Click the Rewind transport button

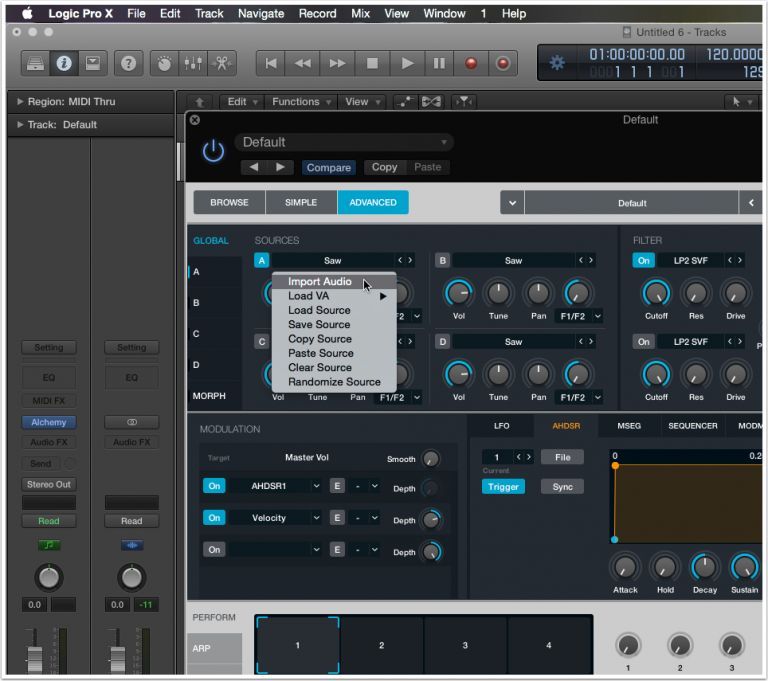303,63
